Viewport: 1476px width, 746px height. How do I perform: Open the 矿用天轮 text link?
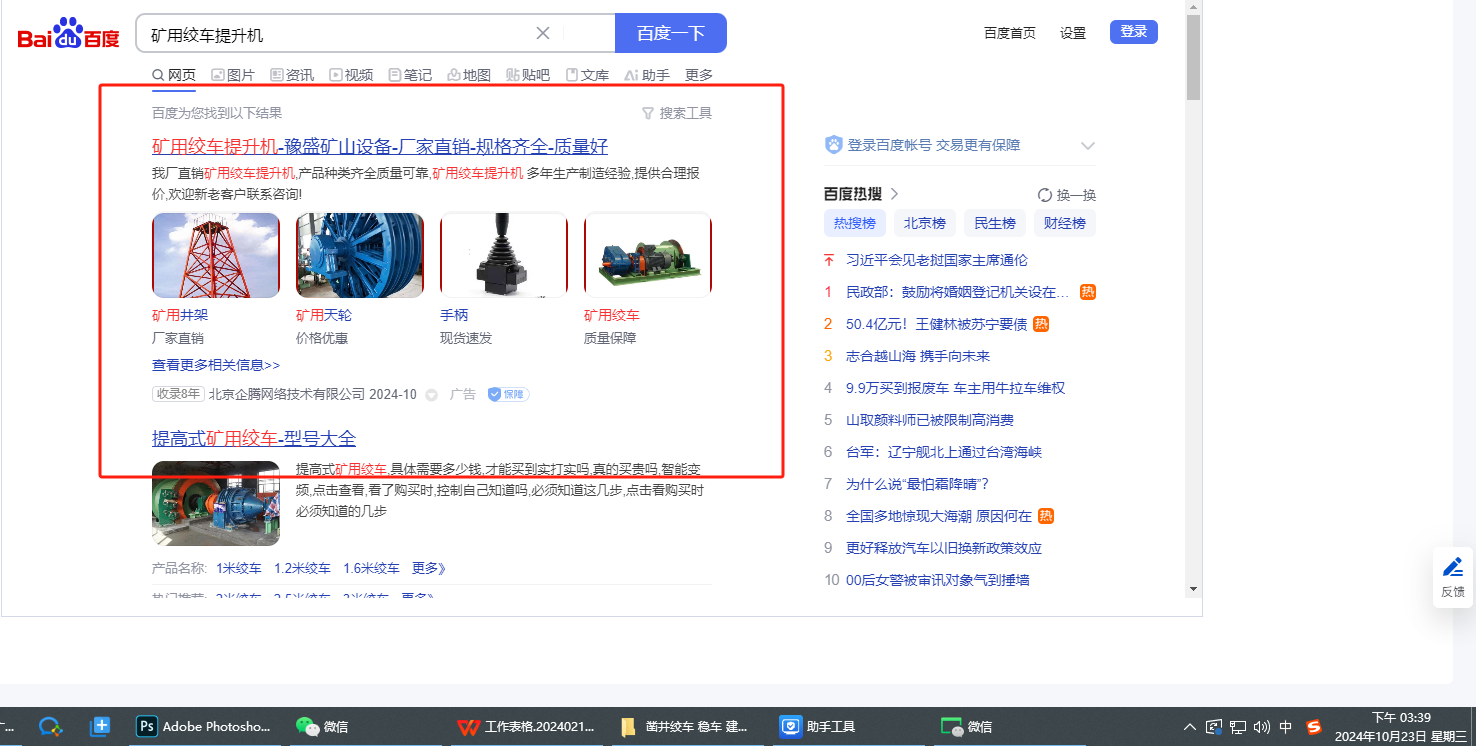(x=324, y=315)
